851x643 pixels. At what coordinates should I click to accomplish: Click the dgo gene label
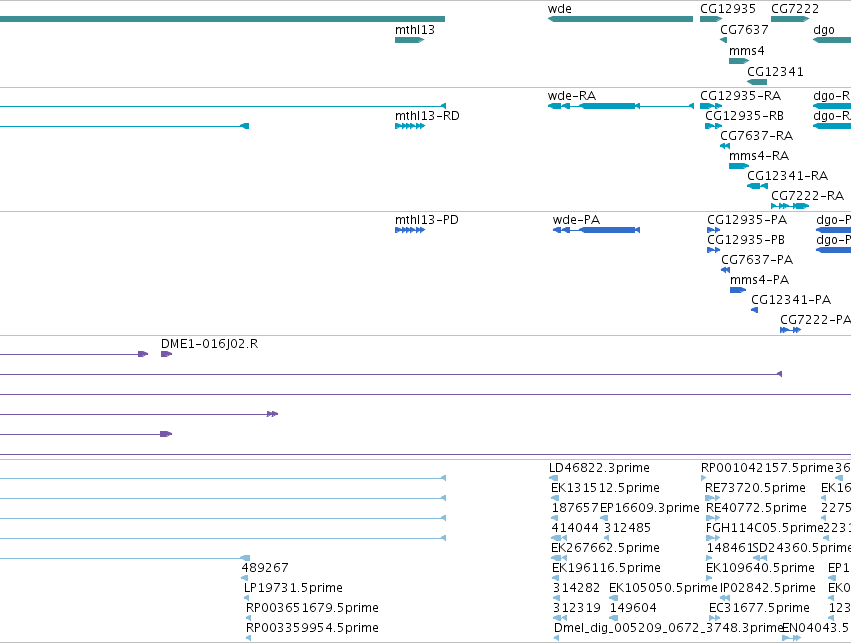coord(824,30)
